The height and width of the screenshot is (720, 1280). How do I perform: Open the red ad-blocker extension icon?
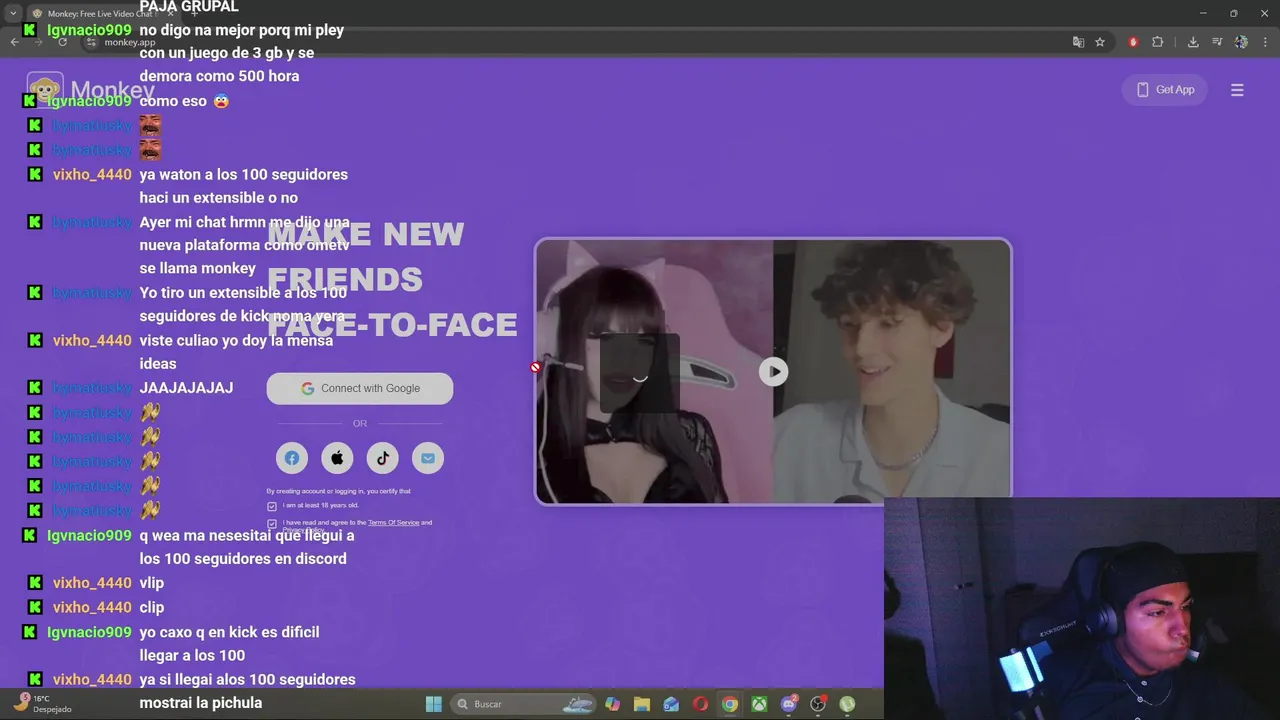(1133, 42)
